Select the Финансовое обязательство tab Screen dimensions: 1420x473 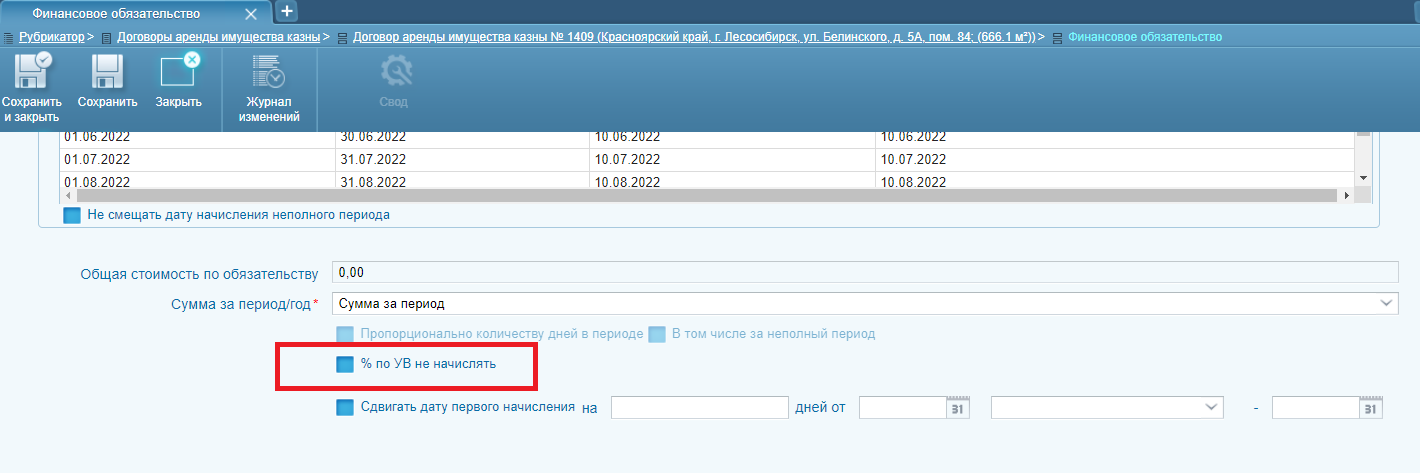(116, 14)
